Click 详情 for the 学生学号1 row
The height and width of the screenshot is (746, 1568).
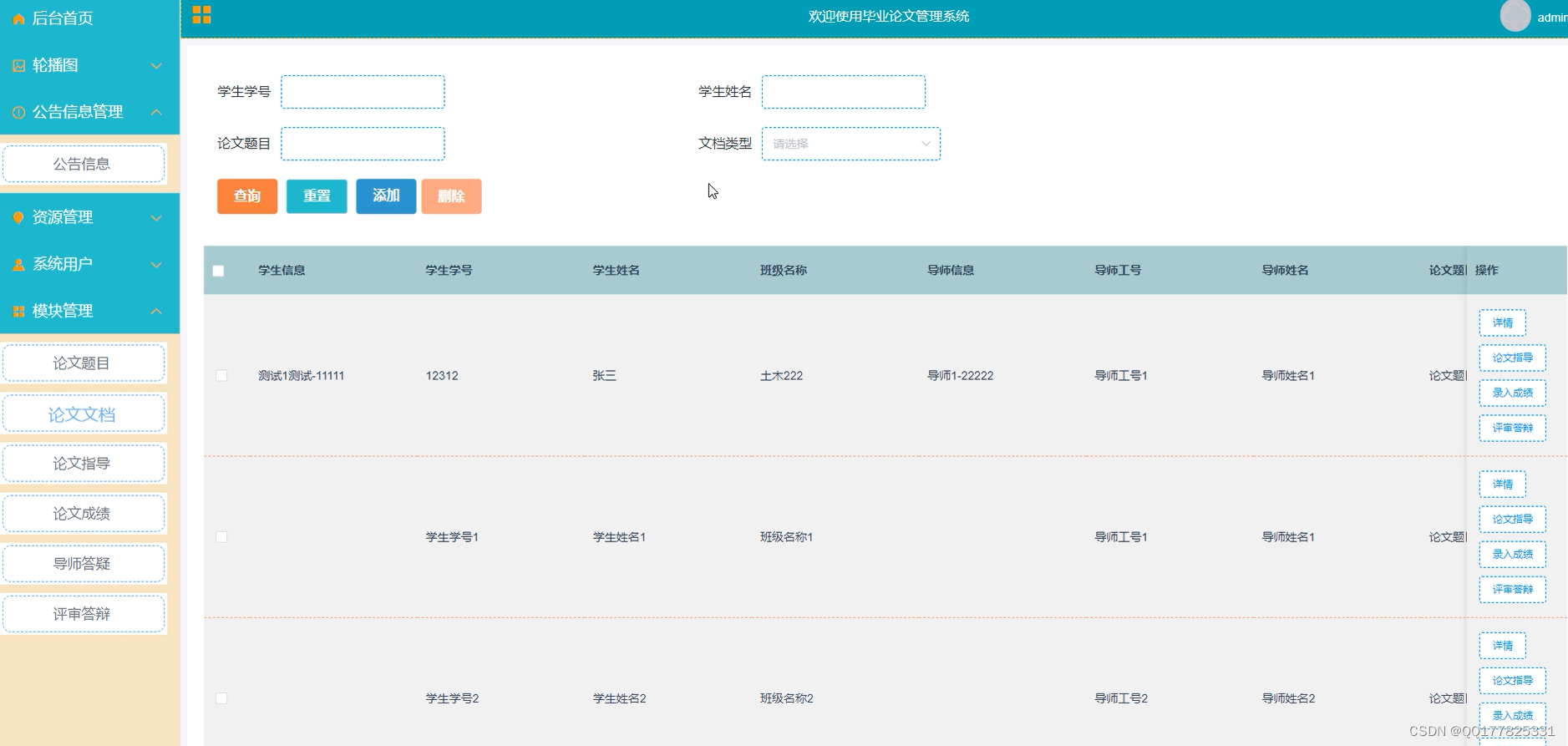tap(1502, 484)
